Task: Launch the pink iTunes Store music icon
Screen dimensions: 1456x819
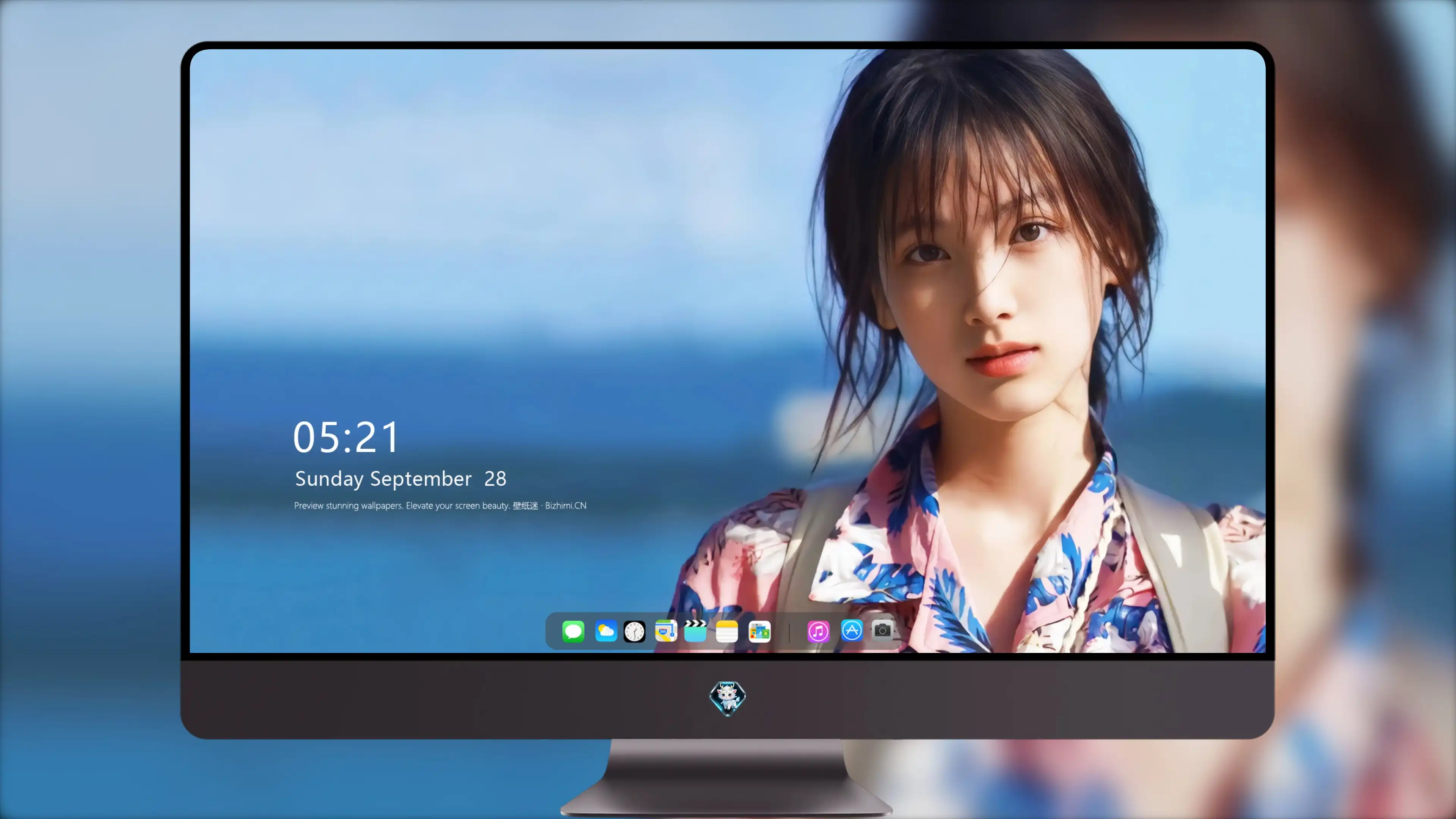Action: tap(819, 631)
